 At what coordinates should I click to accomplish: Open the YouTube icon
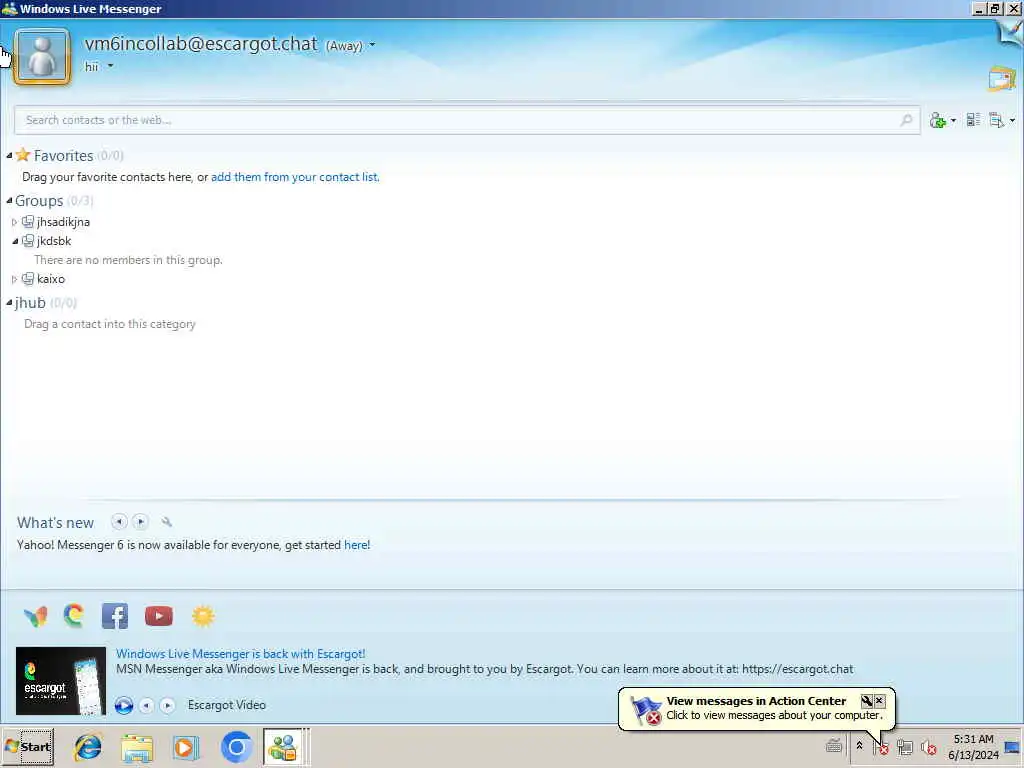click(x=159, y=616)
